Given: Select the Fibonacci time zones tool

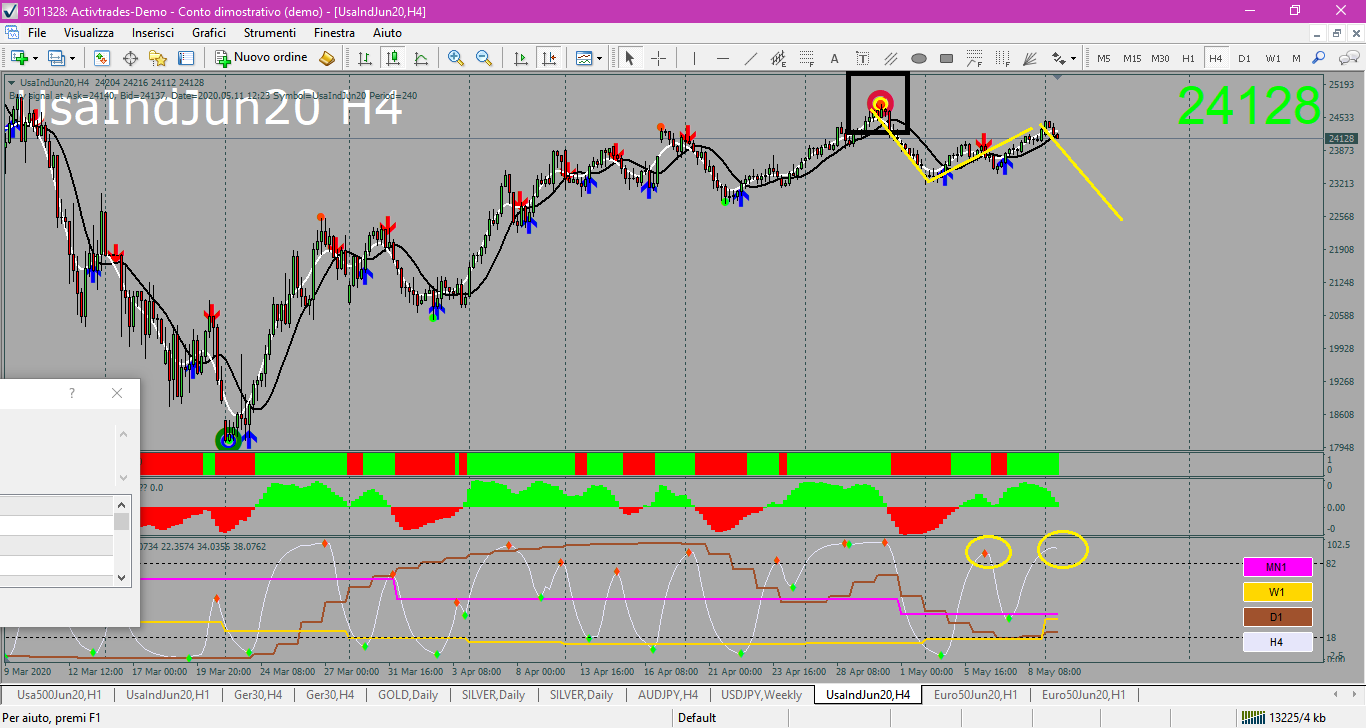Looking at the screenshot, I should (1002, 58).
